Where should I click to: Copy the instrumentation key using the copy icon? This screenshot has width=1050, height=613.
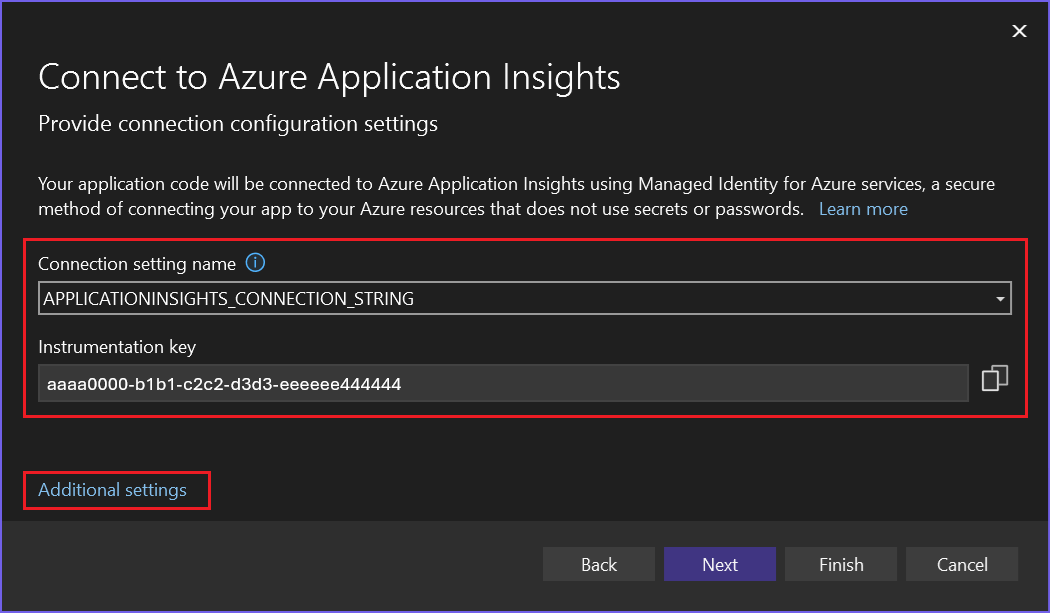click(x=995, y=378)
